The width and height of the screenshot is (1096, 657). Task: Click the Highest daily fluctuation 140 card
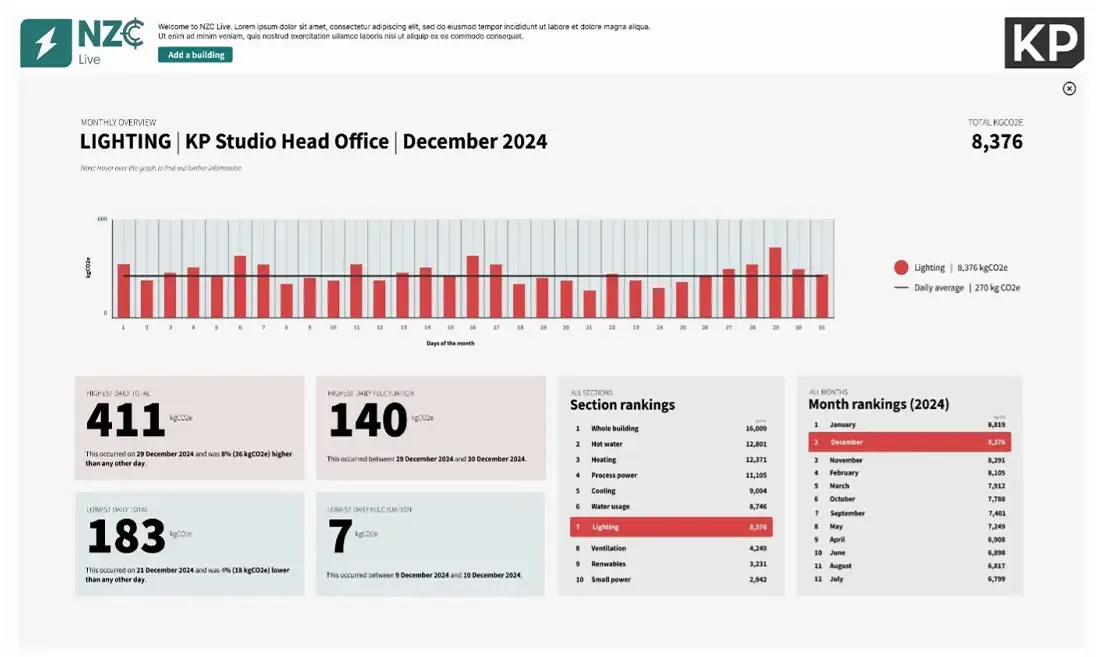(430, 428)
